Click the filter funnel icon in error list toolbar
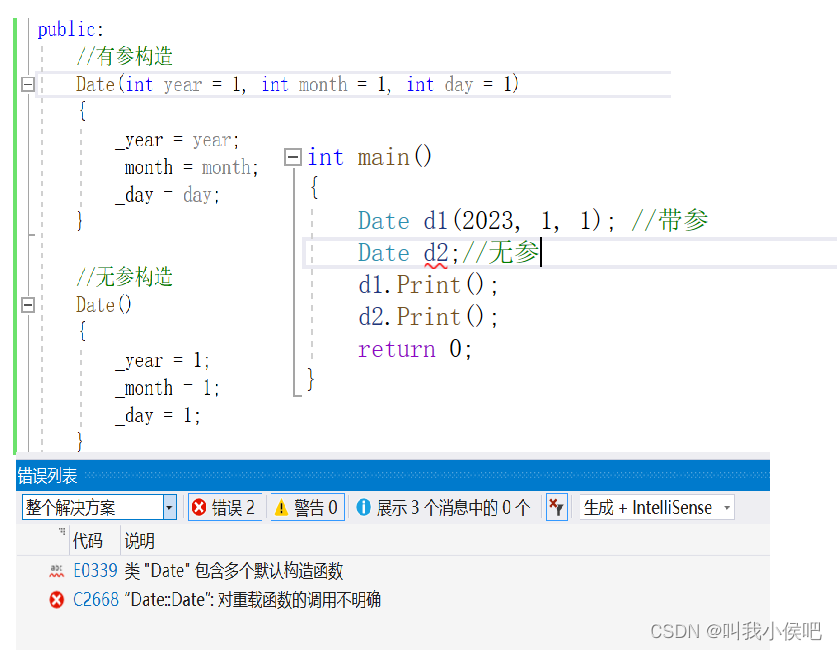The image size is (837, 650). point(557,507)
